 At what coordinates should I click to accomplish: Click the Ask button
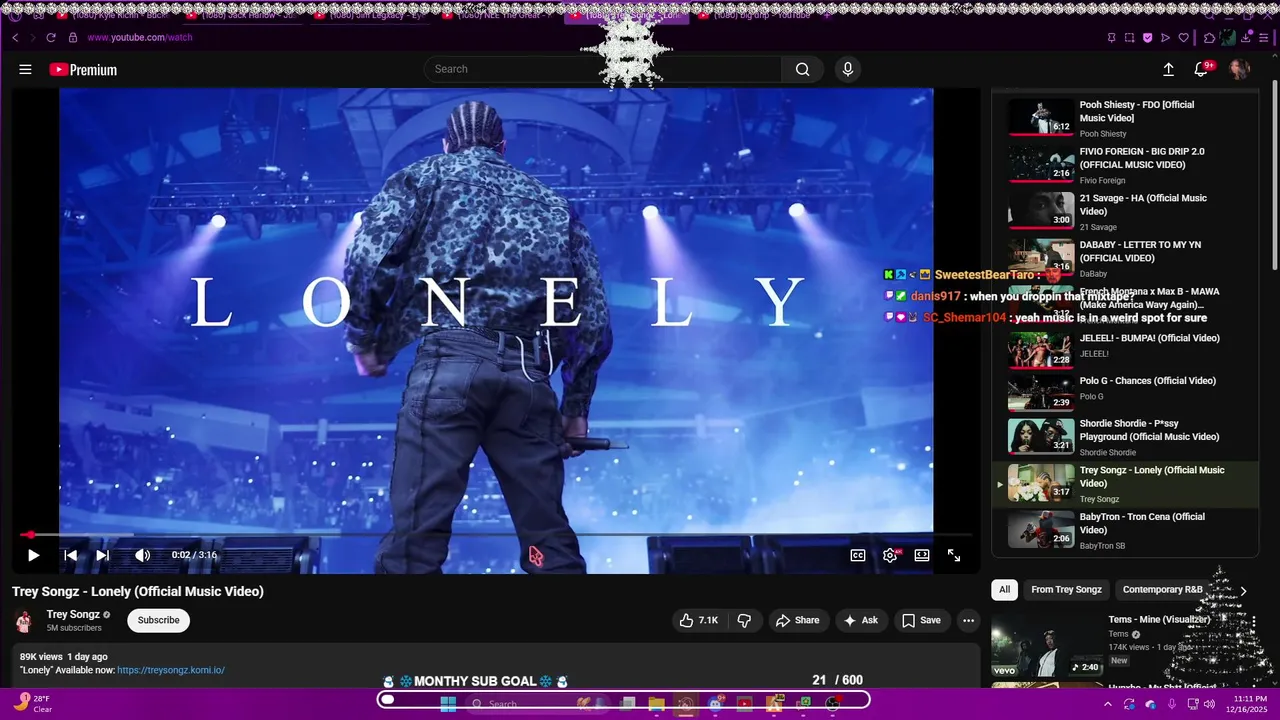tap(860, 620)
